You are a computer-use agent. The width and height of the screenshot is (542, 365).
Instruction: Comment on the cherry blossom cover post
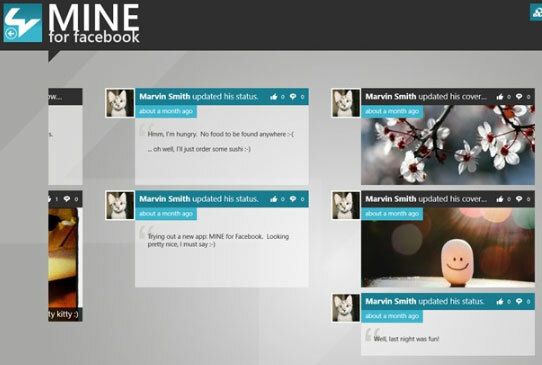[x=519, y=97]
